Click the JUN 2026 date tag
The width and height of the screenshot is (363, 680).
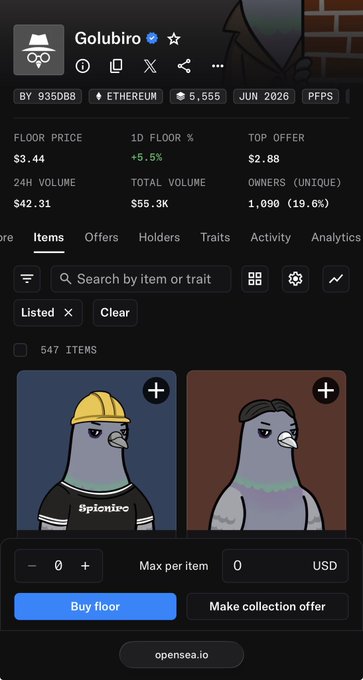coord(264,96)
